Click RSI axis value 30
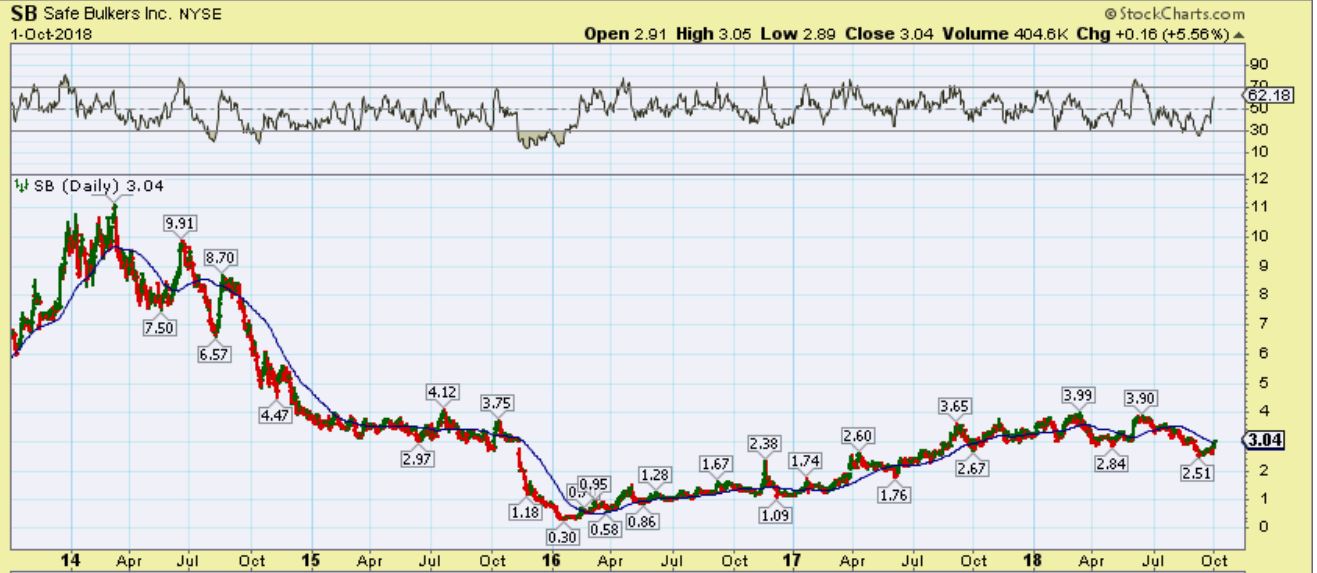 (x=1259, y=130)
